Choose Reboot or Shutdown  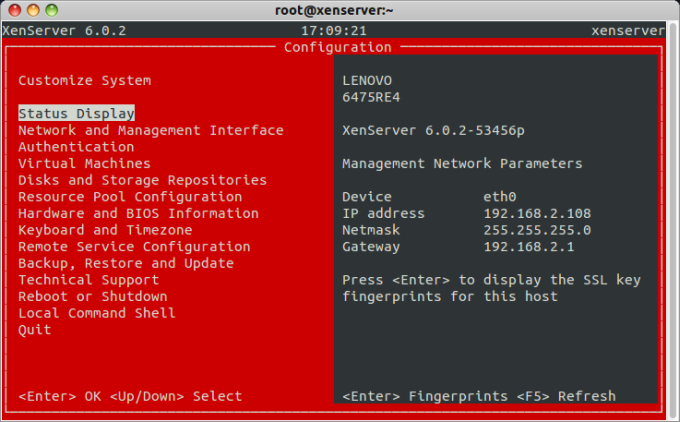pos(93,297)
